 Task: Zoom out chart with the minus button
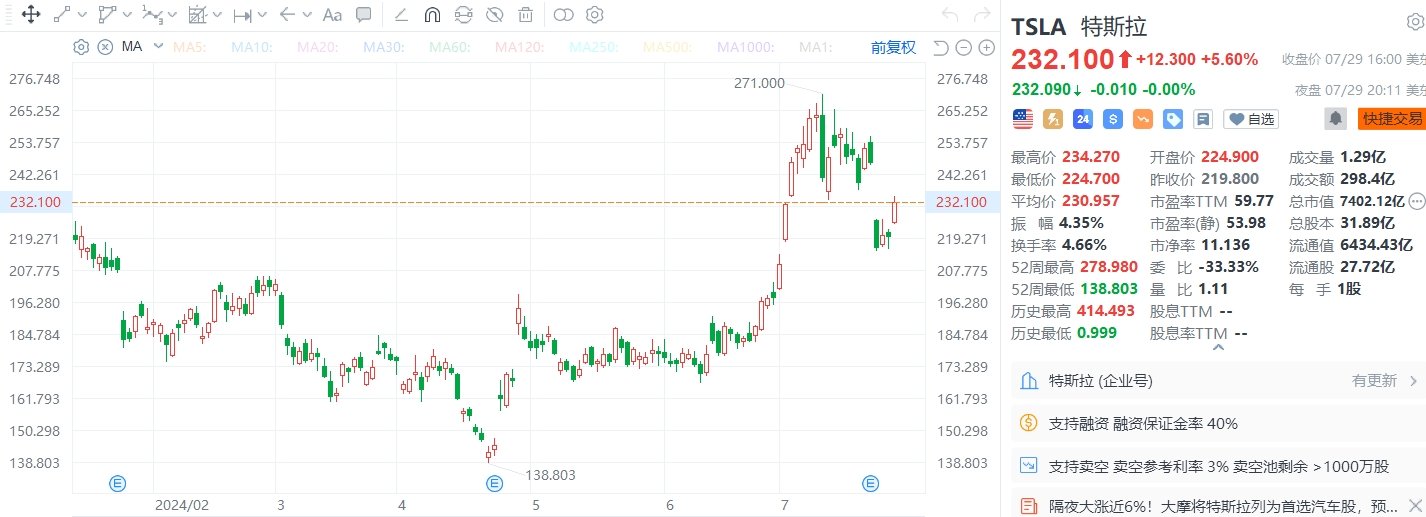pos(963,47)
